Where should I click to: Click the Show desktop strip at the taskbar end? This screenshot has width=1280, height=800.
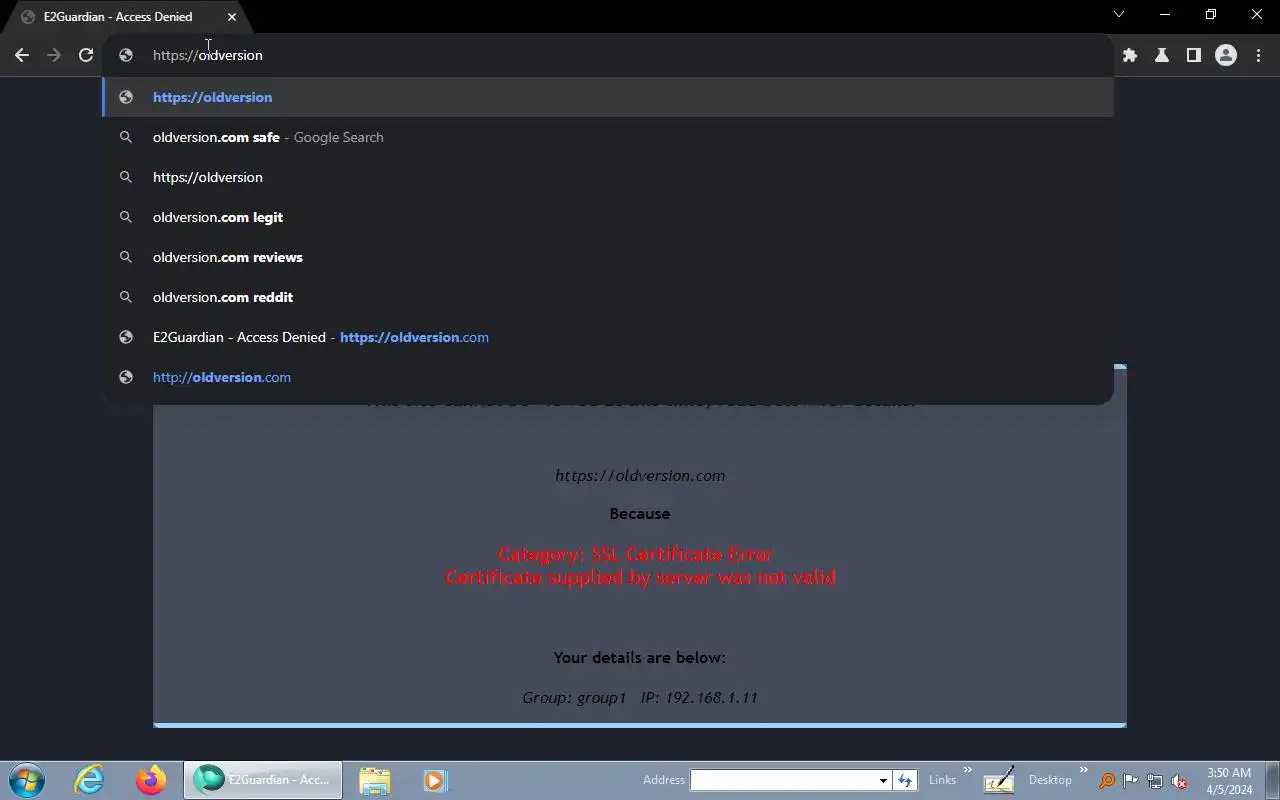click(x=1272, y=780)
